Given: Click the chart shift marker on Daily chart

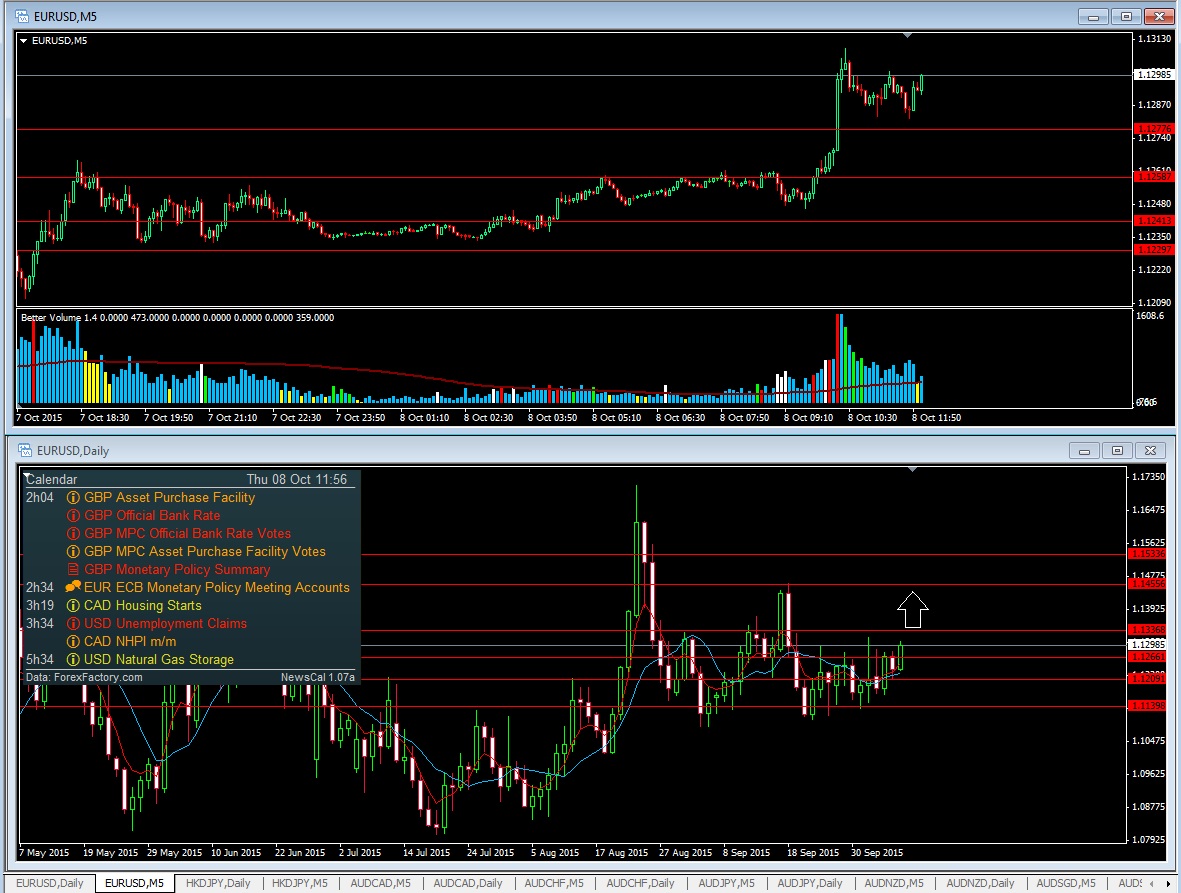Looking at the screenshot, I should [912, 469].
